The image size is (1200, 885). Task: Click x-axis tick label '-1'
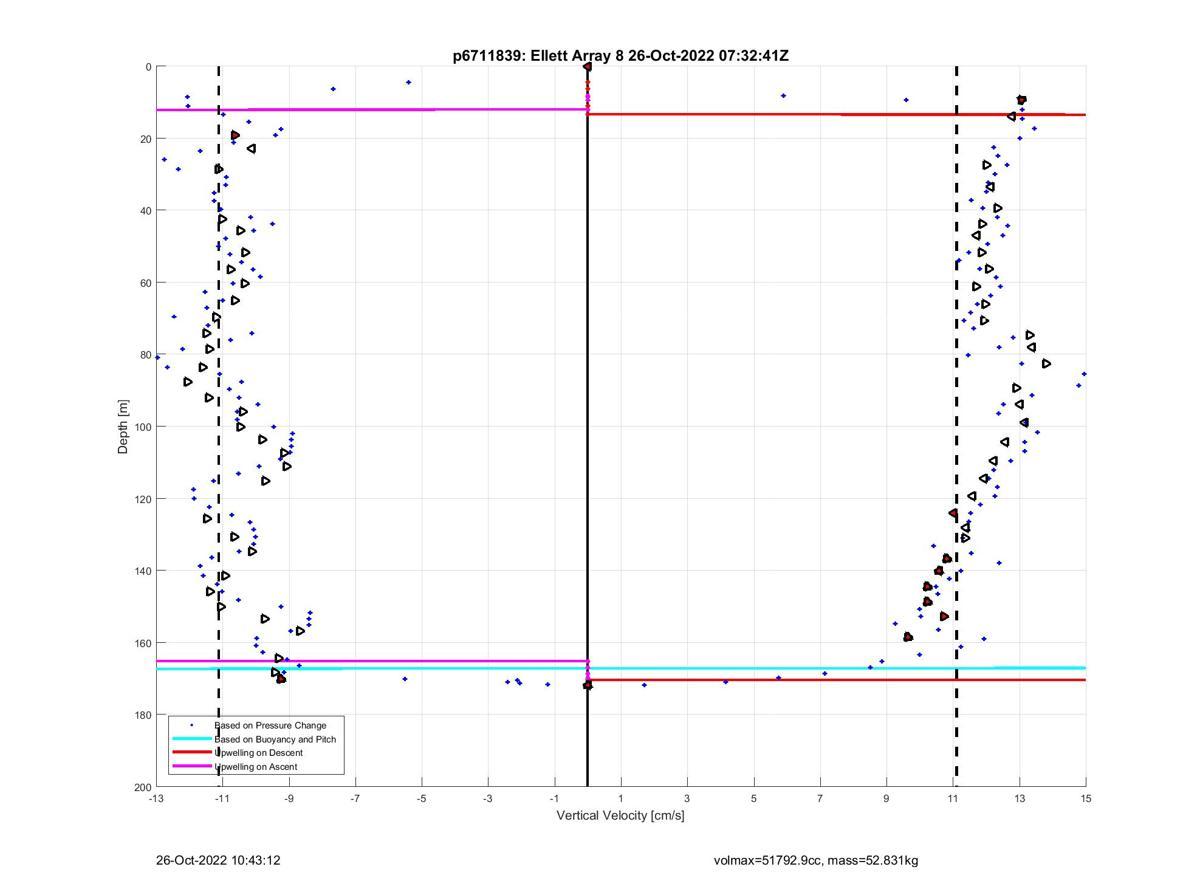pyautogui.click(x=554, y=799)
